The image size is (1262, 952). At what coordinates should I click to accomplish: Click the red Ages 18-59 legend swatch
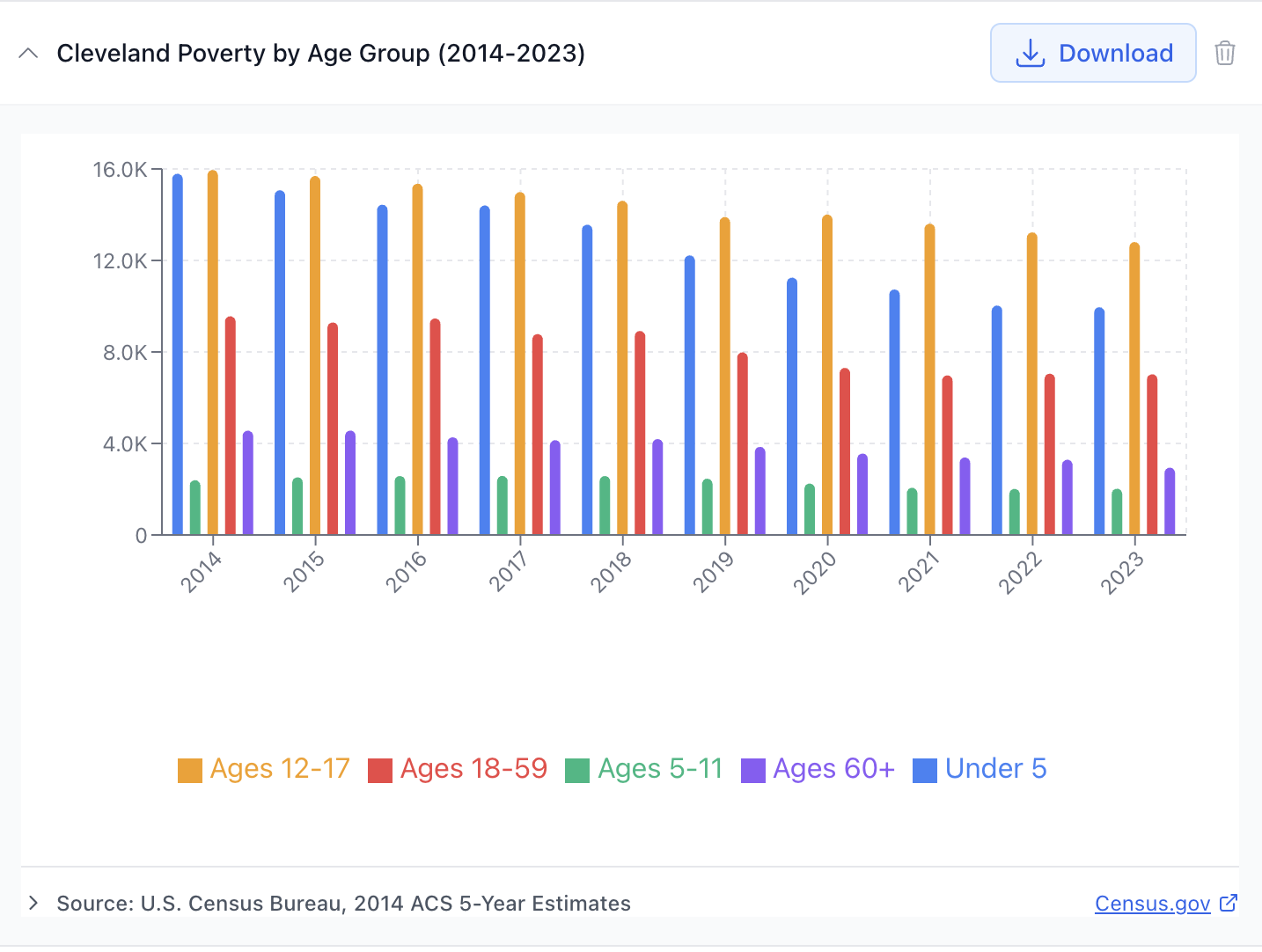point(380,767)
